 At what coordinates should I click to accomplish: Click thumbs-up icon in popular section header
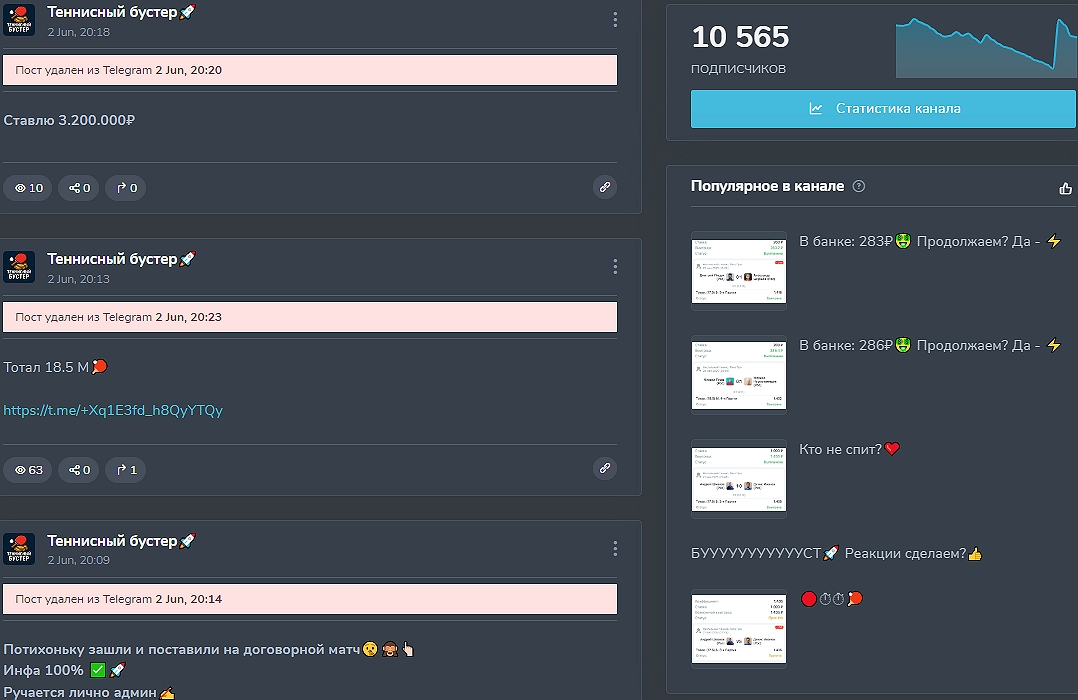(x=1065, y=188)
